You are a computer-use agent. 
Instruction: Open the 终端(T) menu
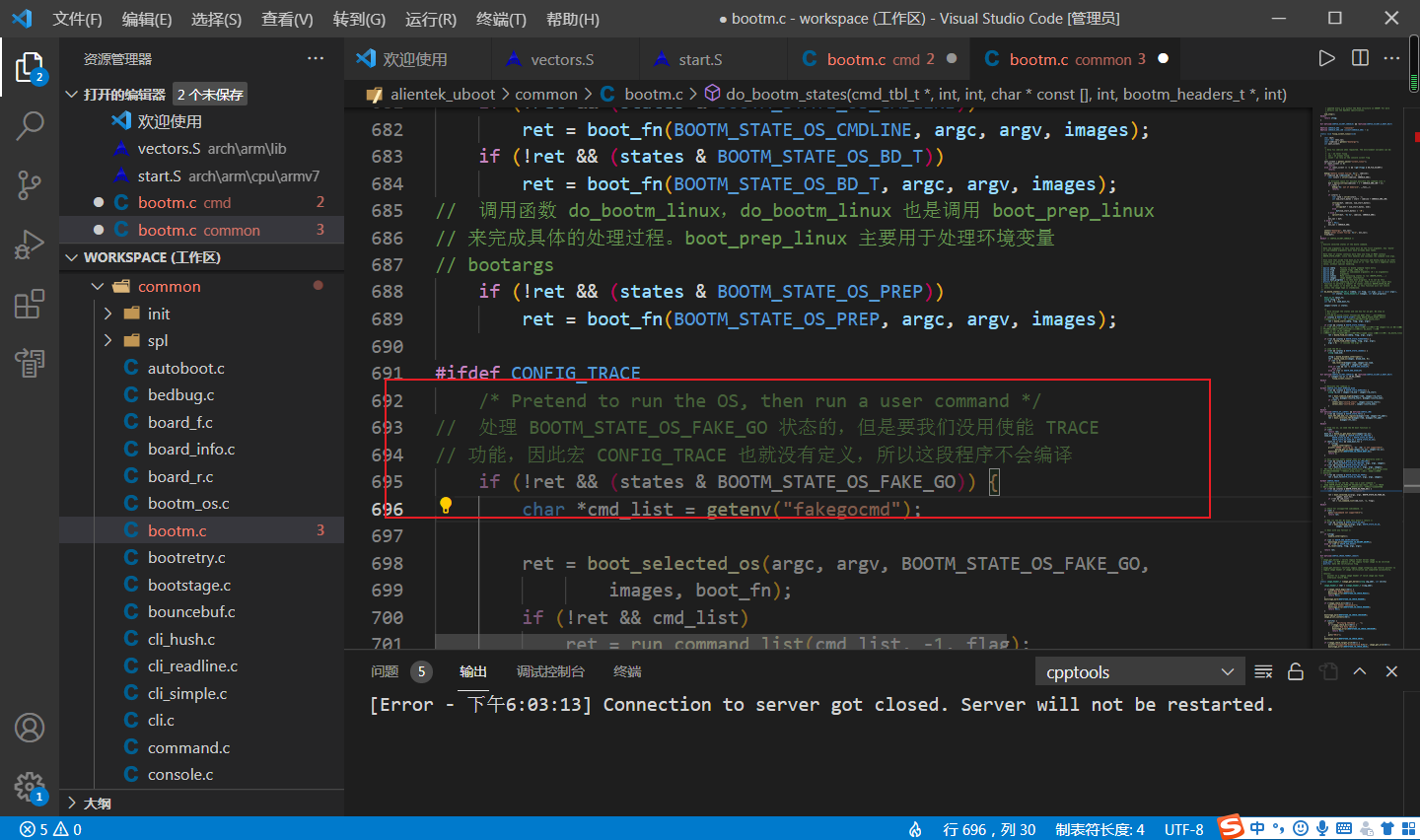(501, 19)
